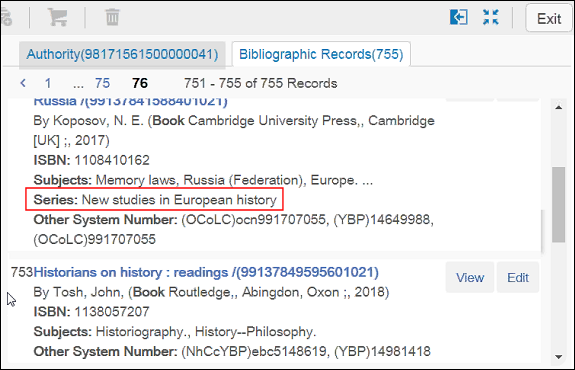The image size is (575, 370).
Task: Click the (OCoLC)ocn991707055 system number line
Action: (234, 230)
